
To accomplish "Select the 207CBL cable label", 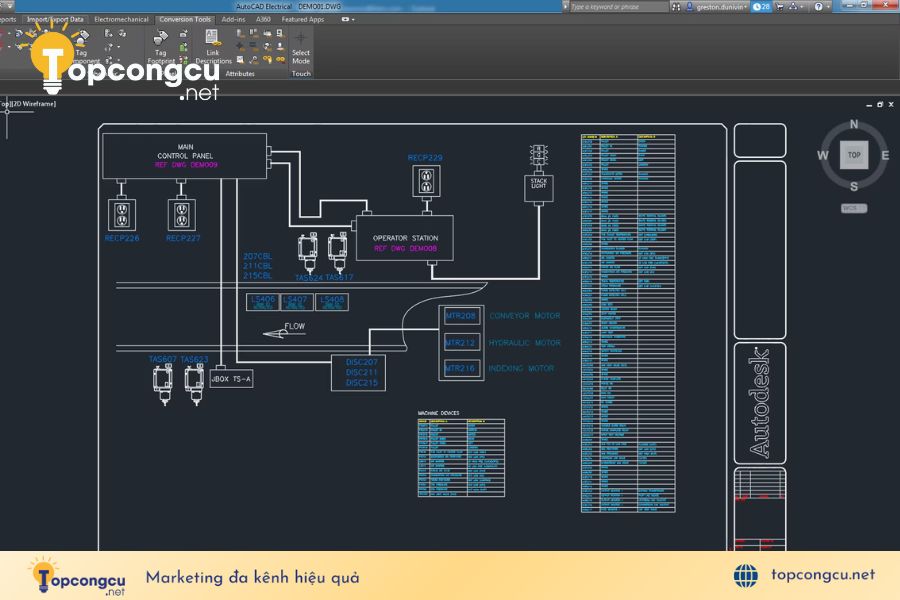I will (257, 257).
